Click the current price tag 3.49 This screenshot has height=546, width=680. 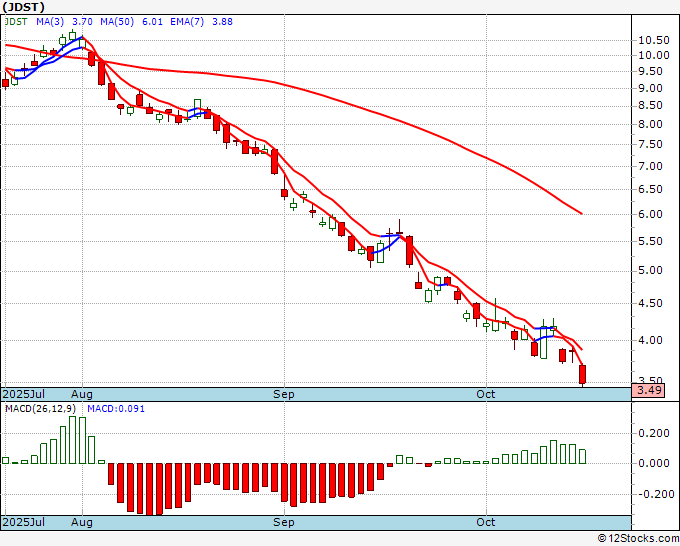(x=648, y=390)
